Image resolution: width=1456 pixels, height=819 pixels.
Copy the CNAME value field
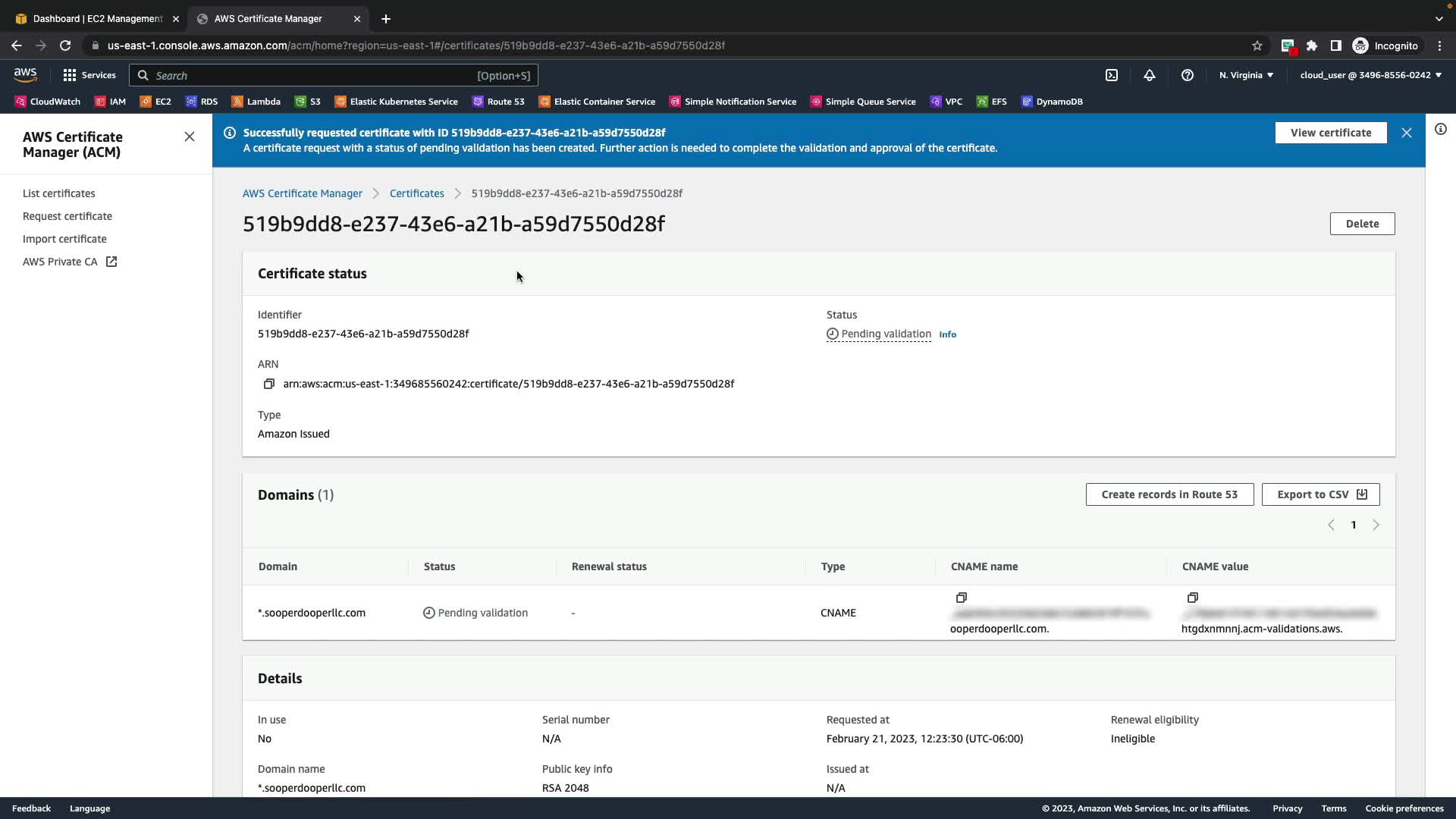[x=1192, y=598]
